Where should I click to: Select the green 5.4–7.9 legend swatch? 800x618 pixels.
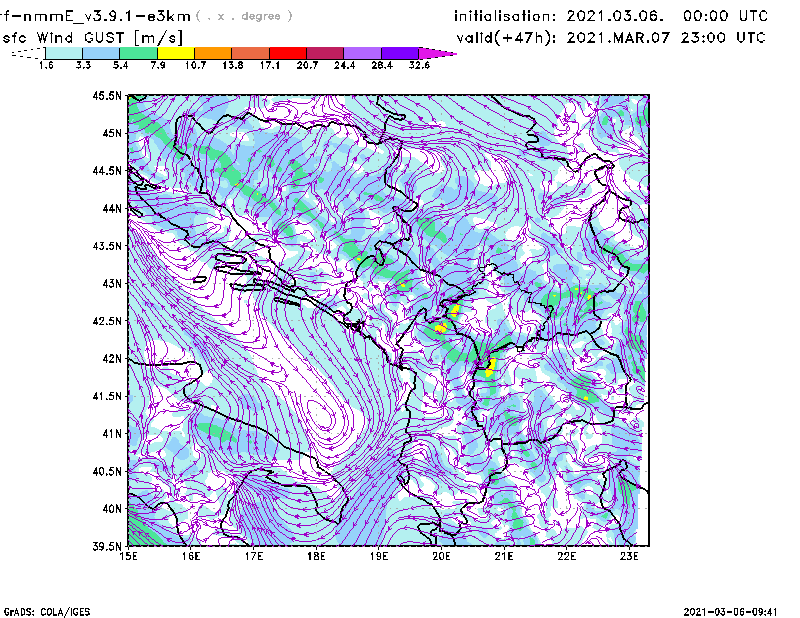138,53
